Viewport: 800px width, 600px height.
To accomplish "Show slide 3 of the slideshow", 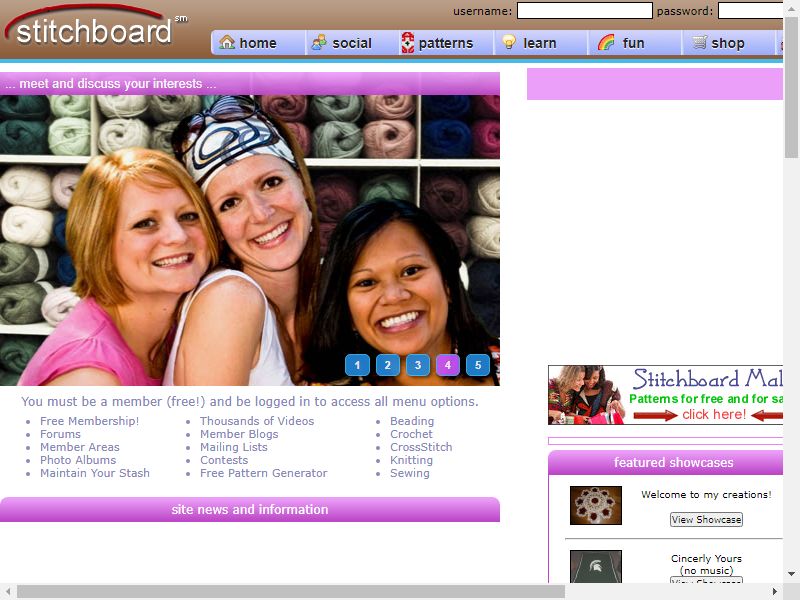I will pyautogui.click(x=418, y=365).
